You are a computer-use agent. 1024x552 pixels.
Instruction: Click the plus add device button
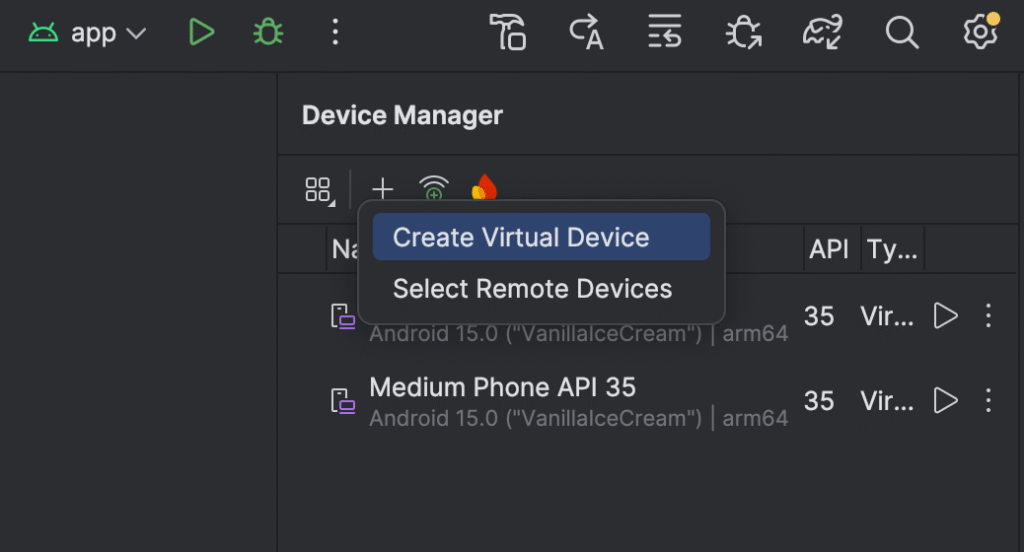382,189
